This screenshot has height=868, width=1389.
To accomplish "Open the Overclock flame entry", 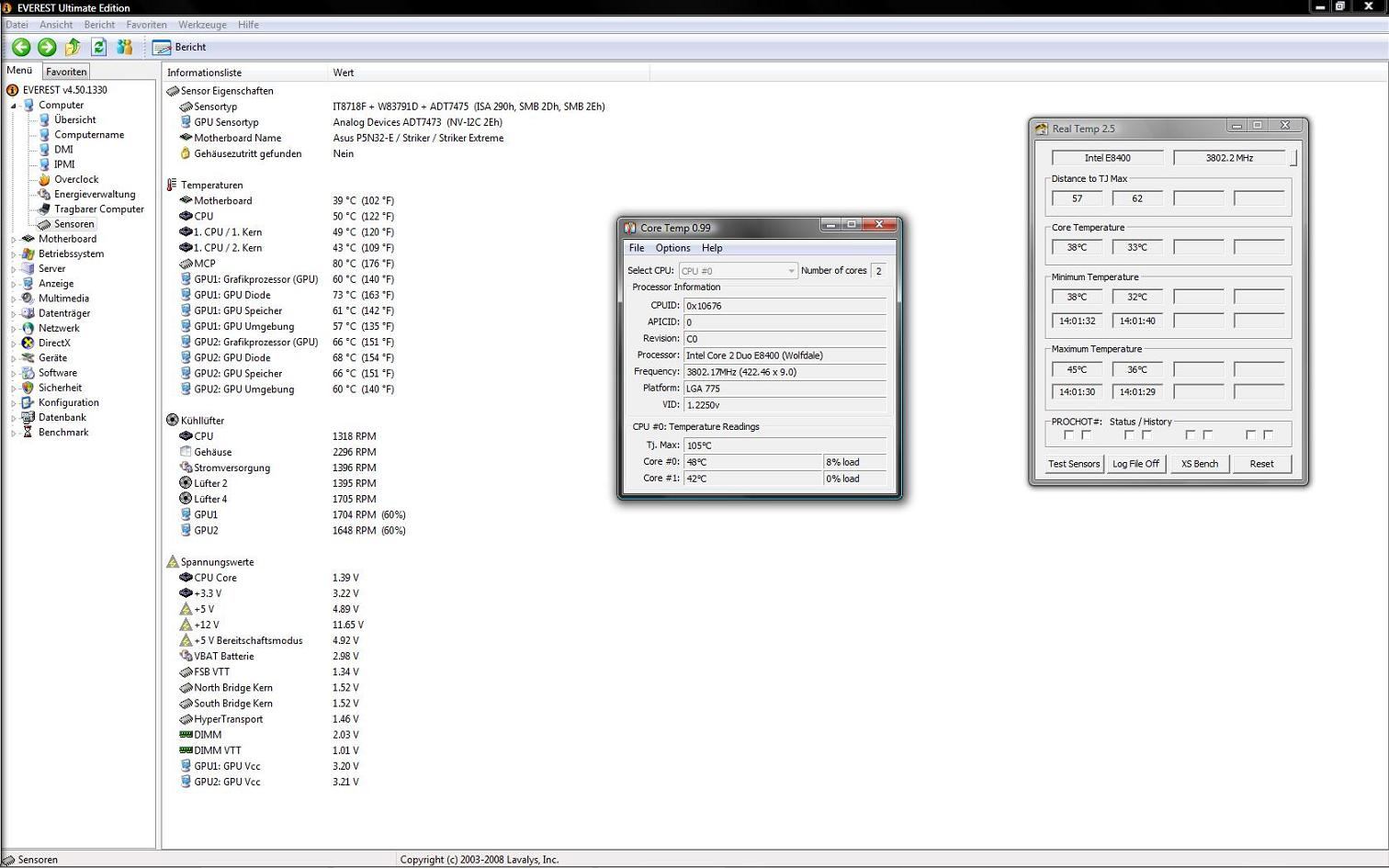I will point(76,179).
